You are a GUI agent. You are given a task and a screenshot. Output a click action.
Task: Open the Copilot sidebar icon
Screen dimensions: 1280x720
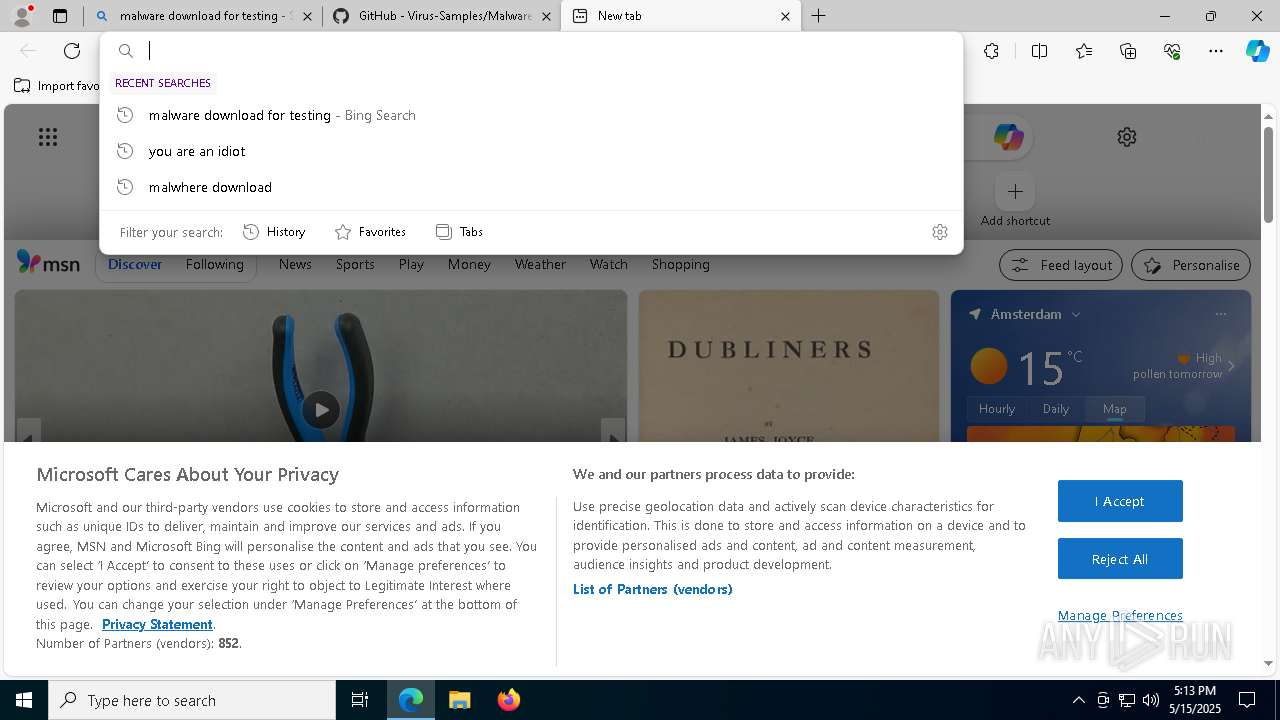1258,51
